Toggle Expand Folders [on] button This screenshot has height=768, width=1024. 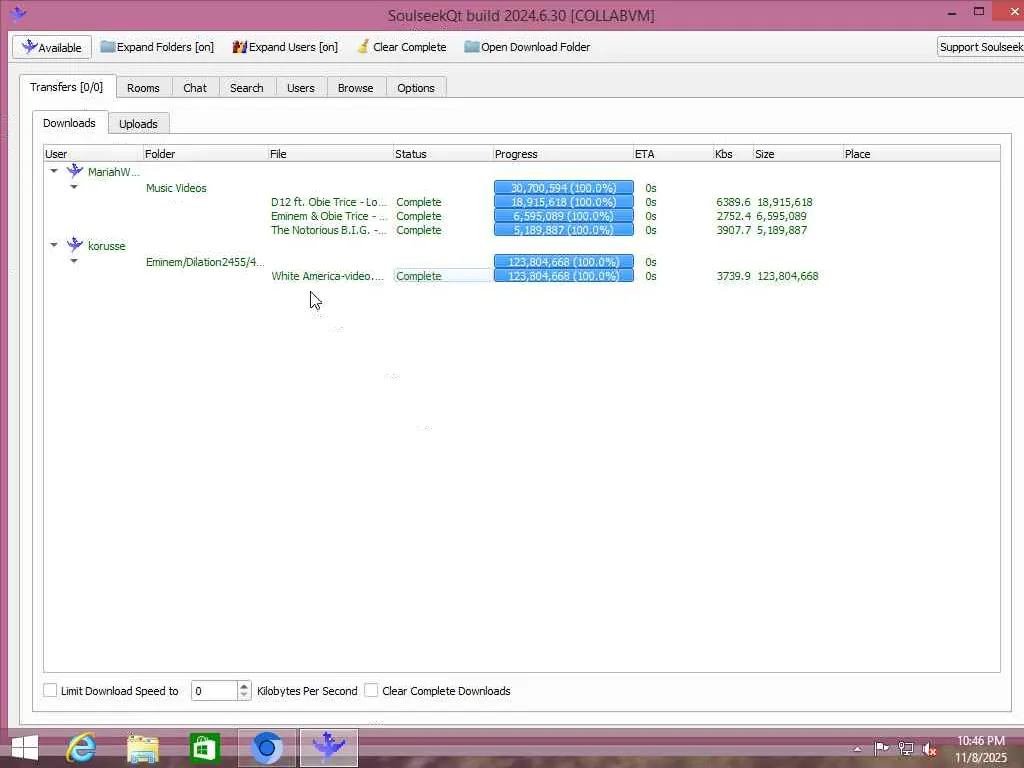tap(157, 47)
